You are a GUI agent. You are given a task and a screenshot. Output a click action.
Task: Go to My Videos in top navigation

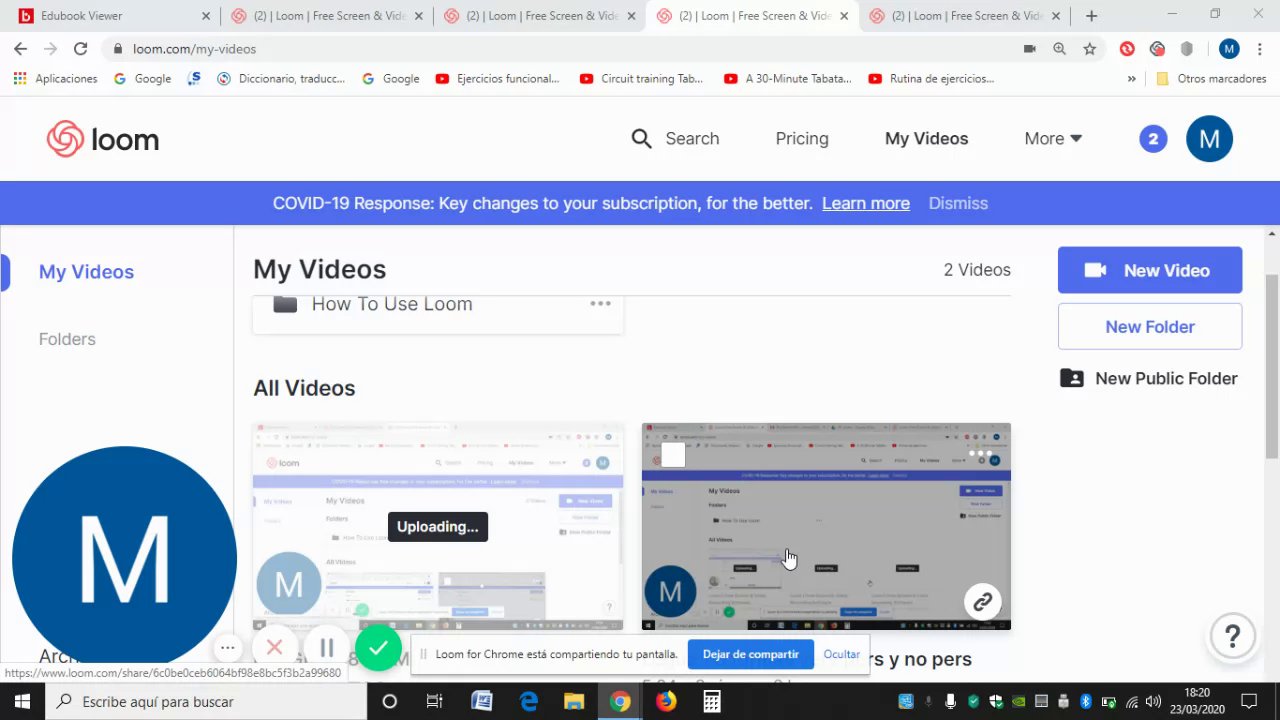pos(926,139)
